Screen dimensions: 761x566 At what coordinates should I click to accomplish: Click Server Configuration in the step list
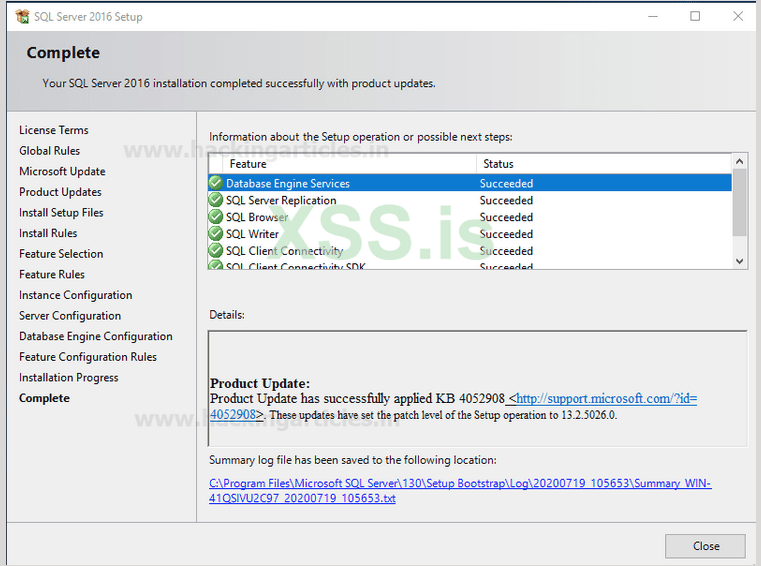[70, 316]
